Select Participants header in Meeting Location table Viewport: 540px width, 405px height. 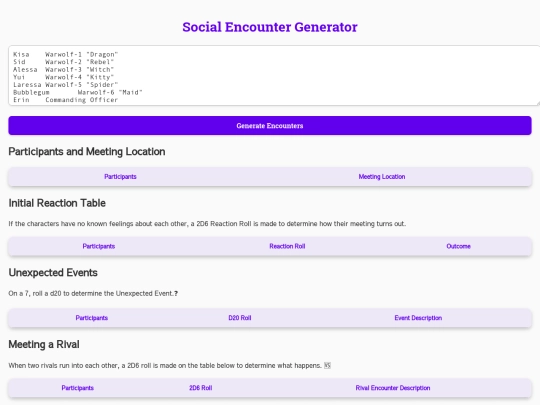120,177
